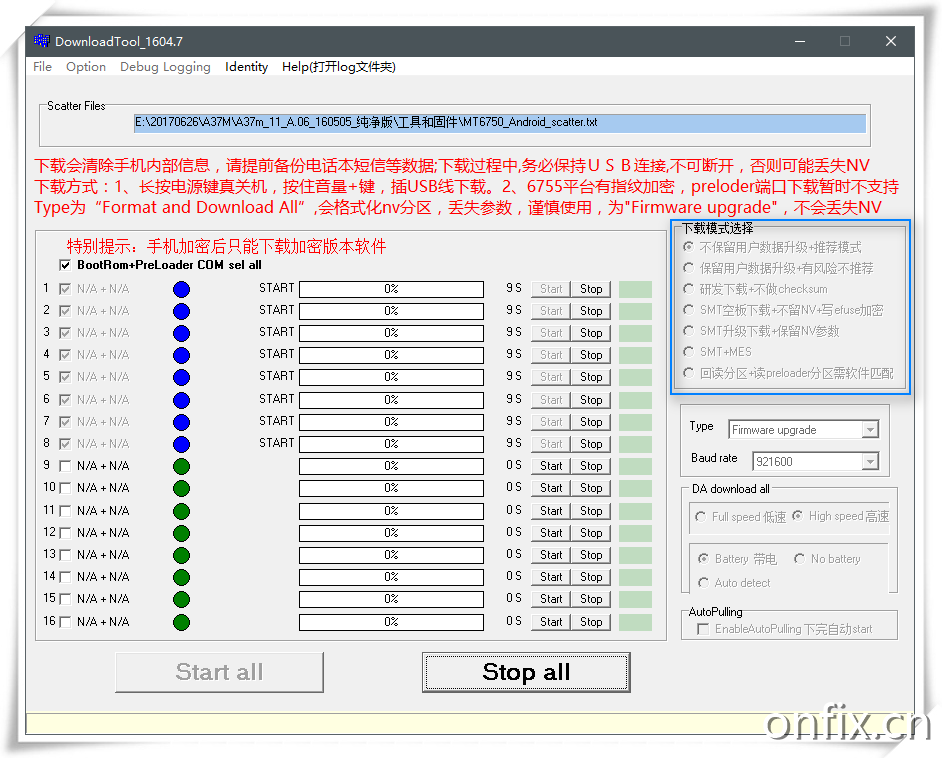This screenshot has height=758, width=942.
Task: Click the green status circle of port 12
Action: 181,533
